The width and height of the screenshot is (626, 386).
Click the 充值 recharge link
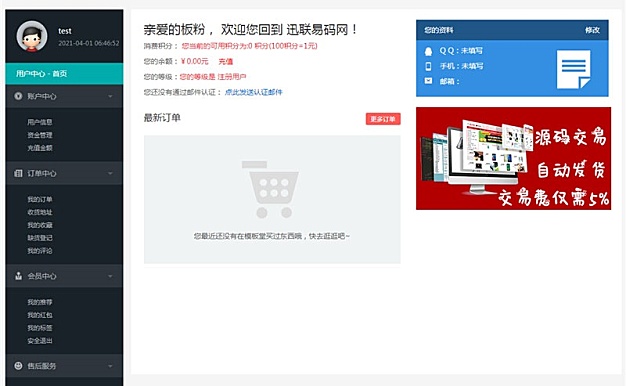[x=226, y=61]
